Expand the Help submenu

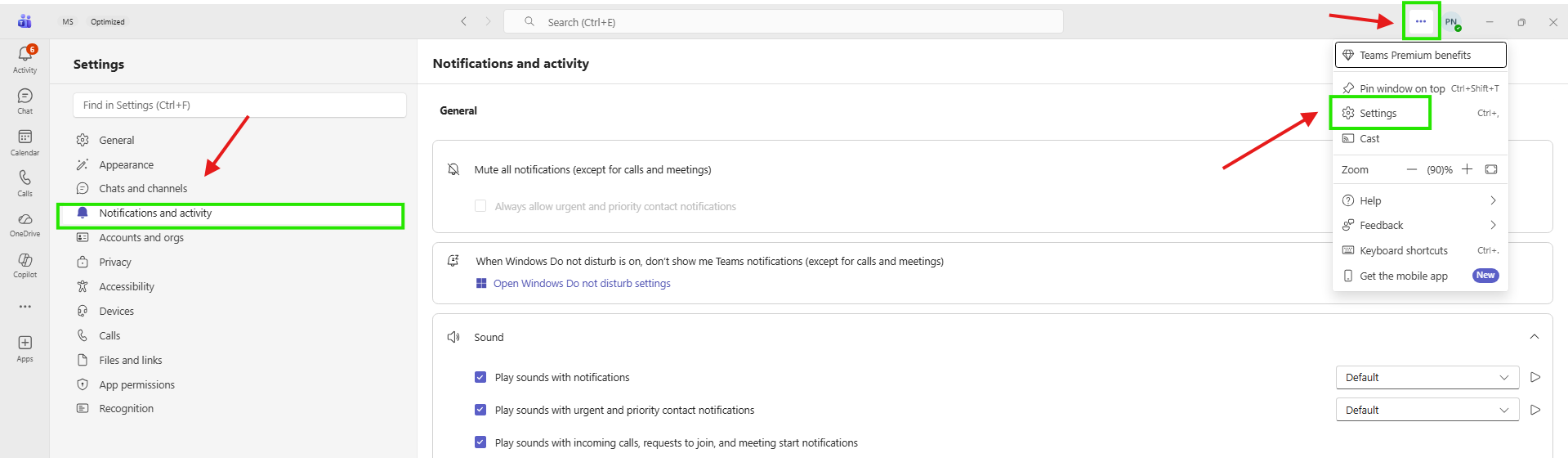coord(1420,200)
